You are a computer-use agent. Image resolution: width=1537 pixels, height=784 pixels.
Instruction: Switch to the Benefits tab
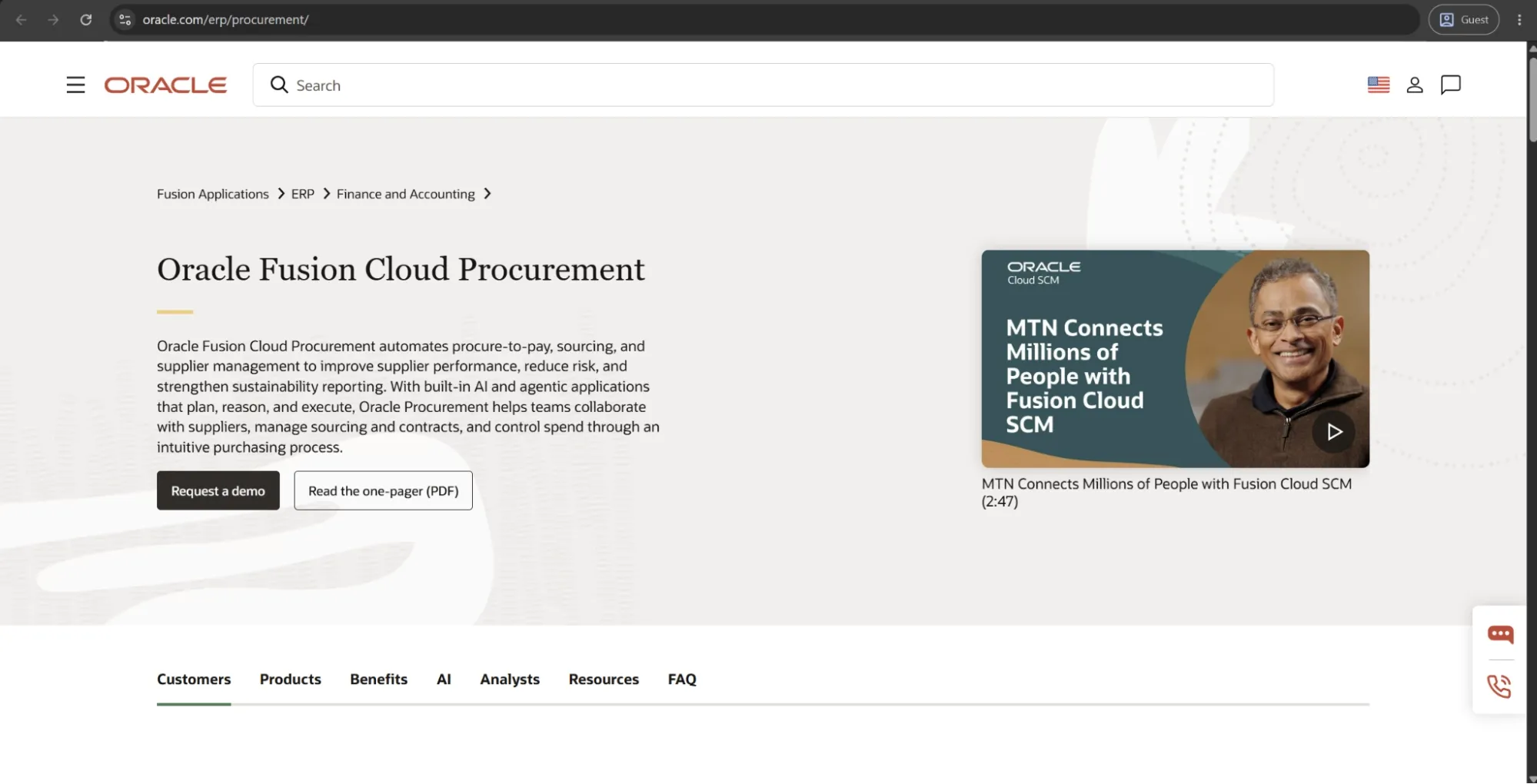(379, 679)
